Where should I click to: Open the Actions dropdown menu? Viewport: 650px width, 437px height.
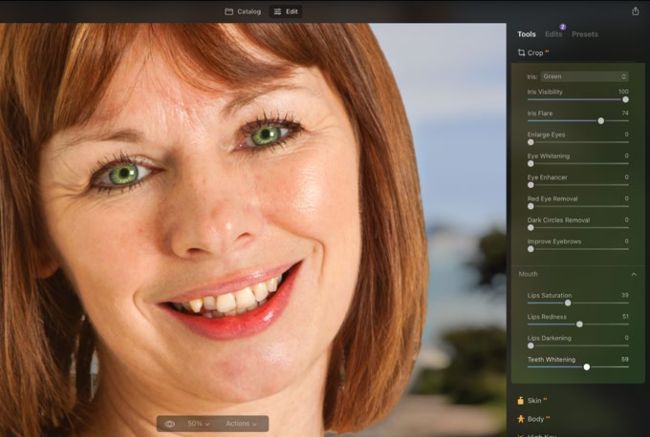click(241, 424)
